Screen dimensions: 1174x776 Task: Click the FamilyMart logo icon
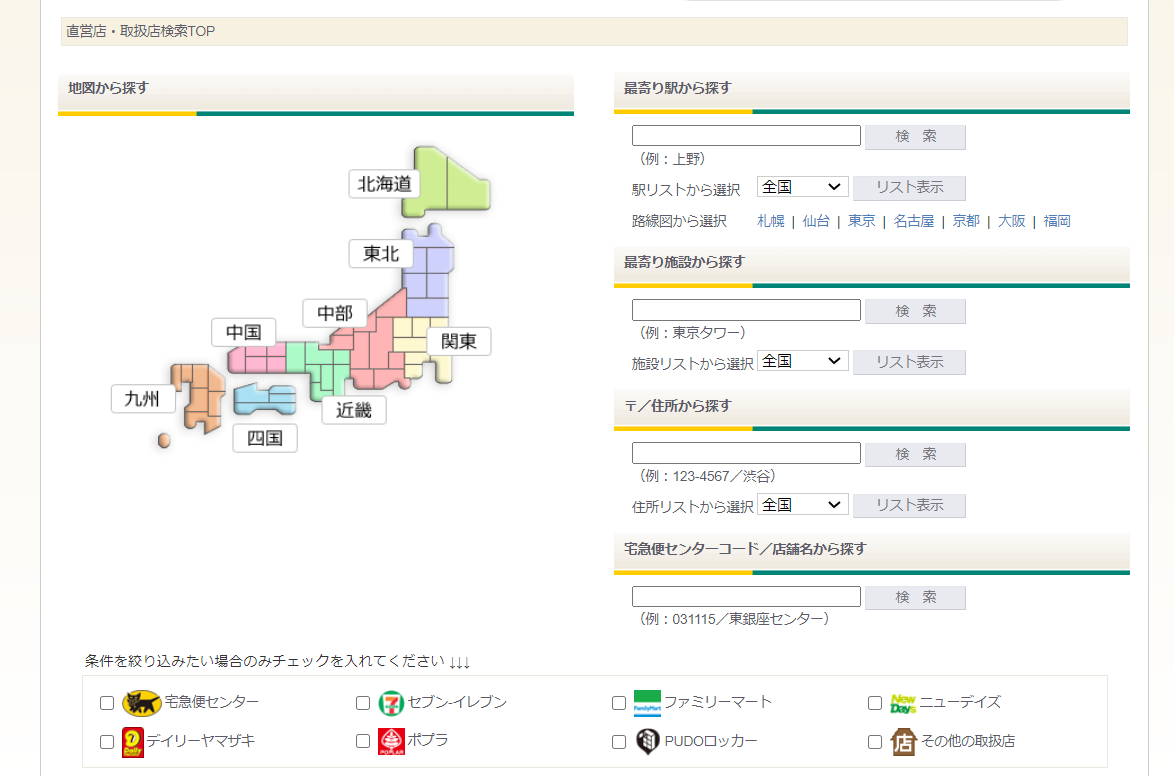[647, 703]
